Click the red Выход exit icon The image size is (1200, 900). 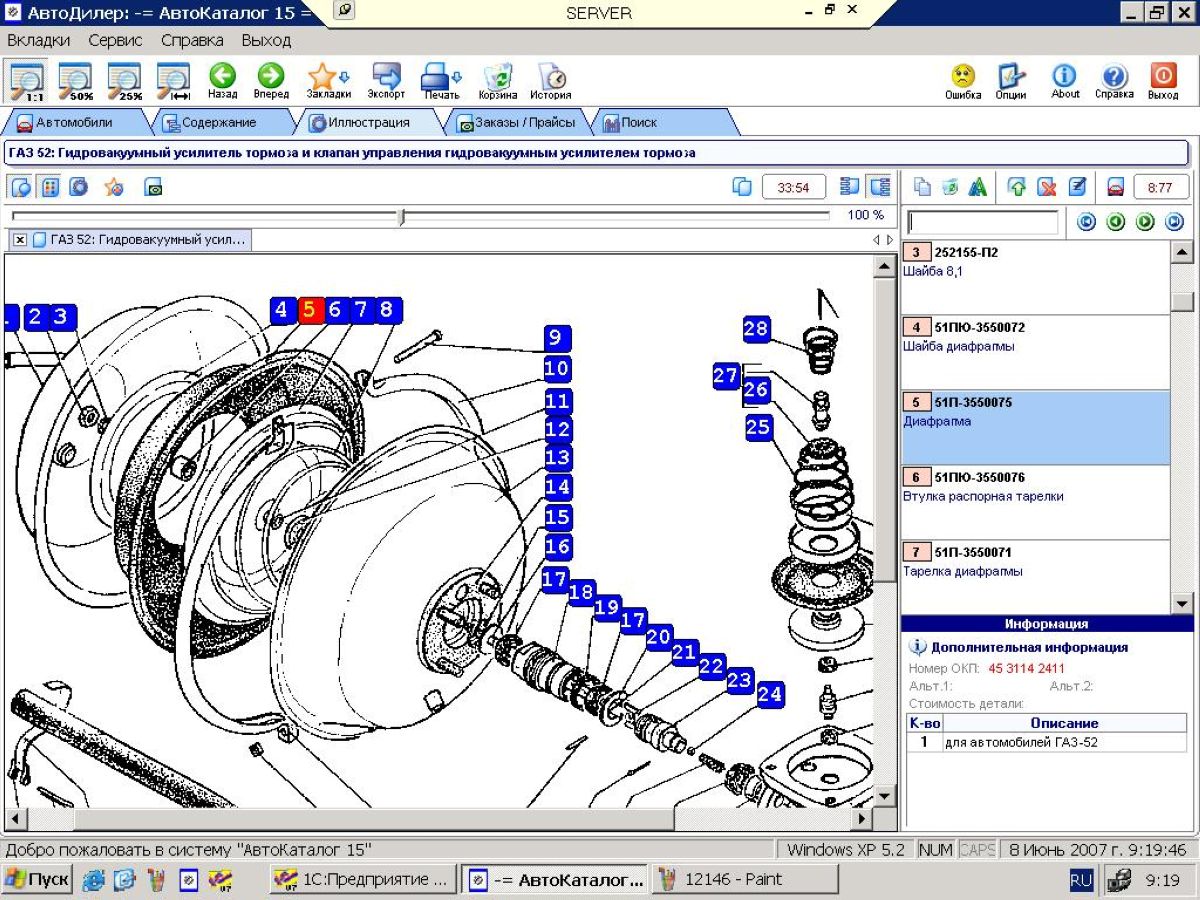[x=1163, y=80]
